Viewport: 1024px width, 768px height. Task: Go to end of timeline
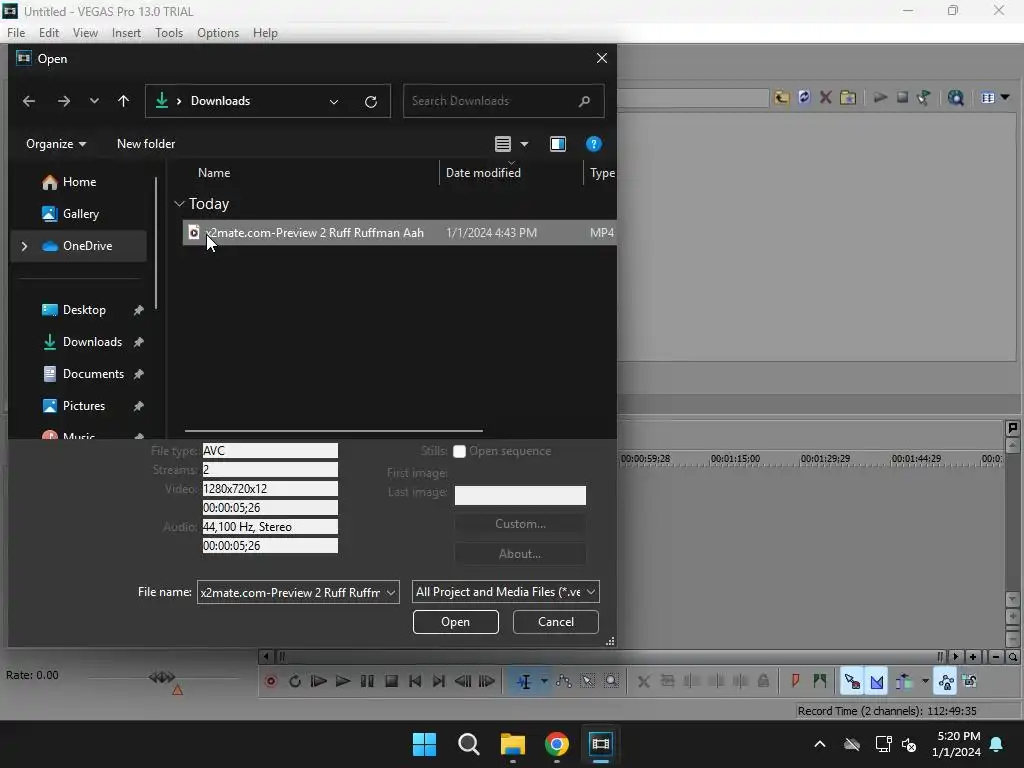(439, 682)
